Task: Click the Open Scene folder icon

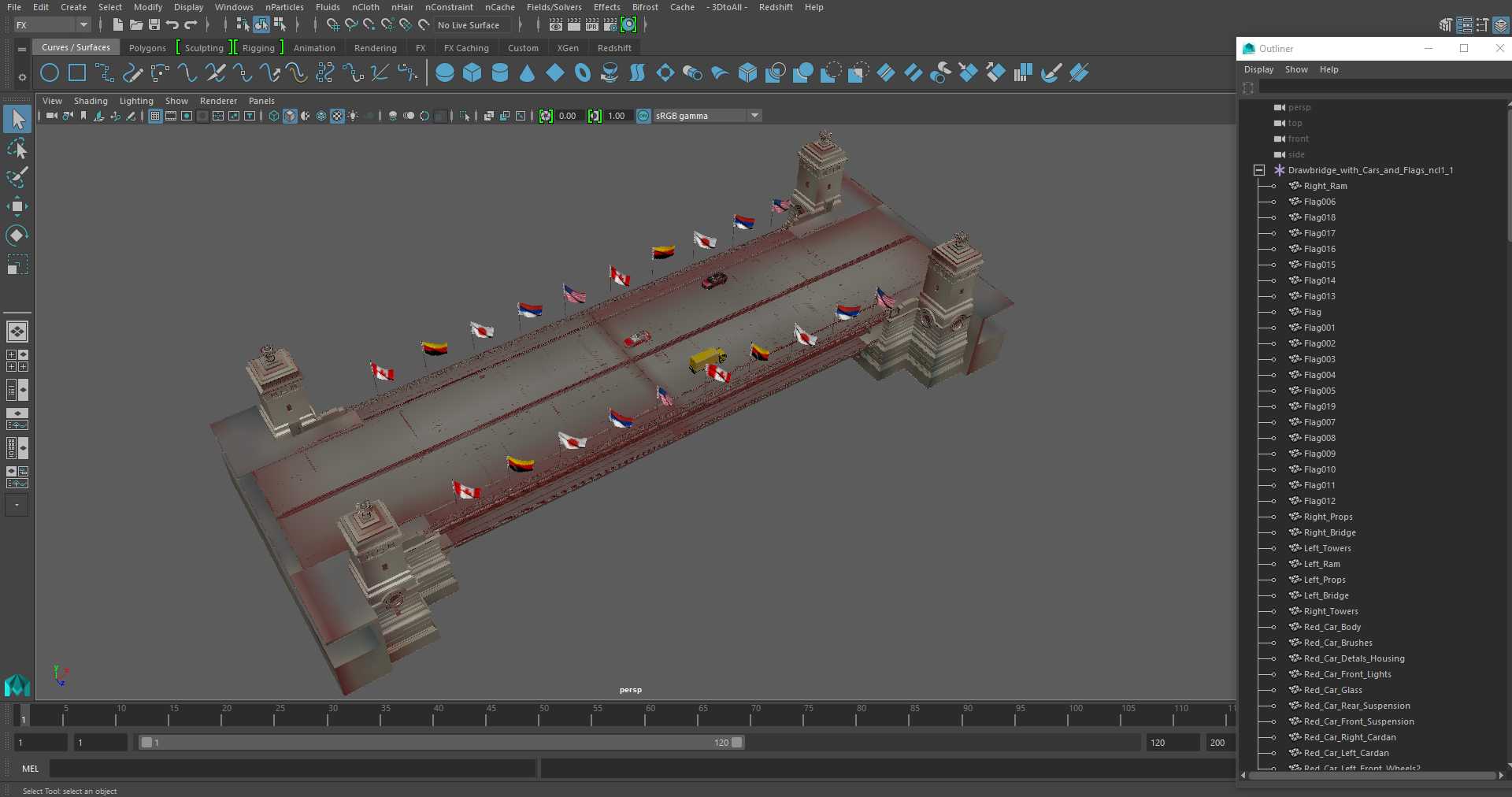Action: point(135,25)
